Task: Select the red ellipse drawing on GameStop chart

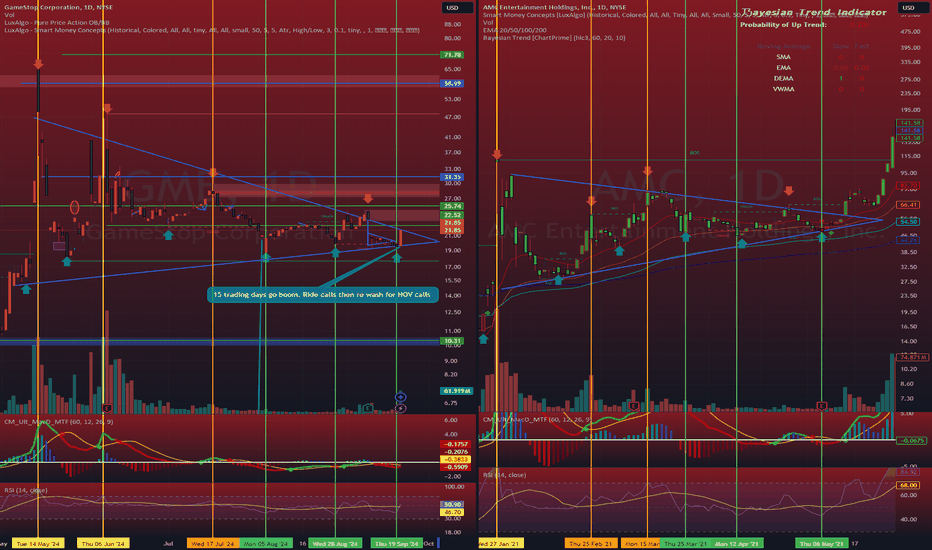Action: (74, 208)
